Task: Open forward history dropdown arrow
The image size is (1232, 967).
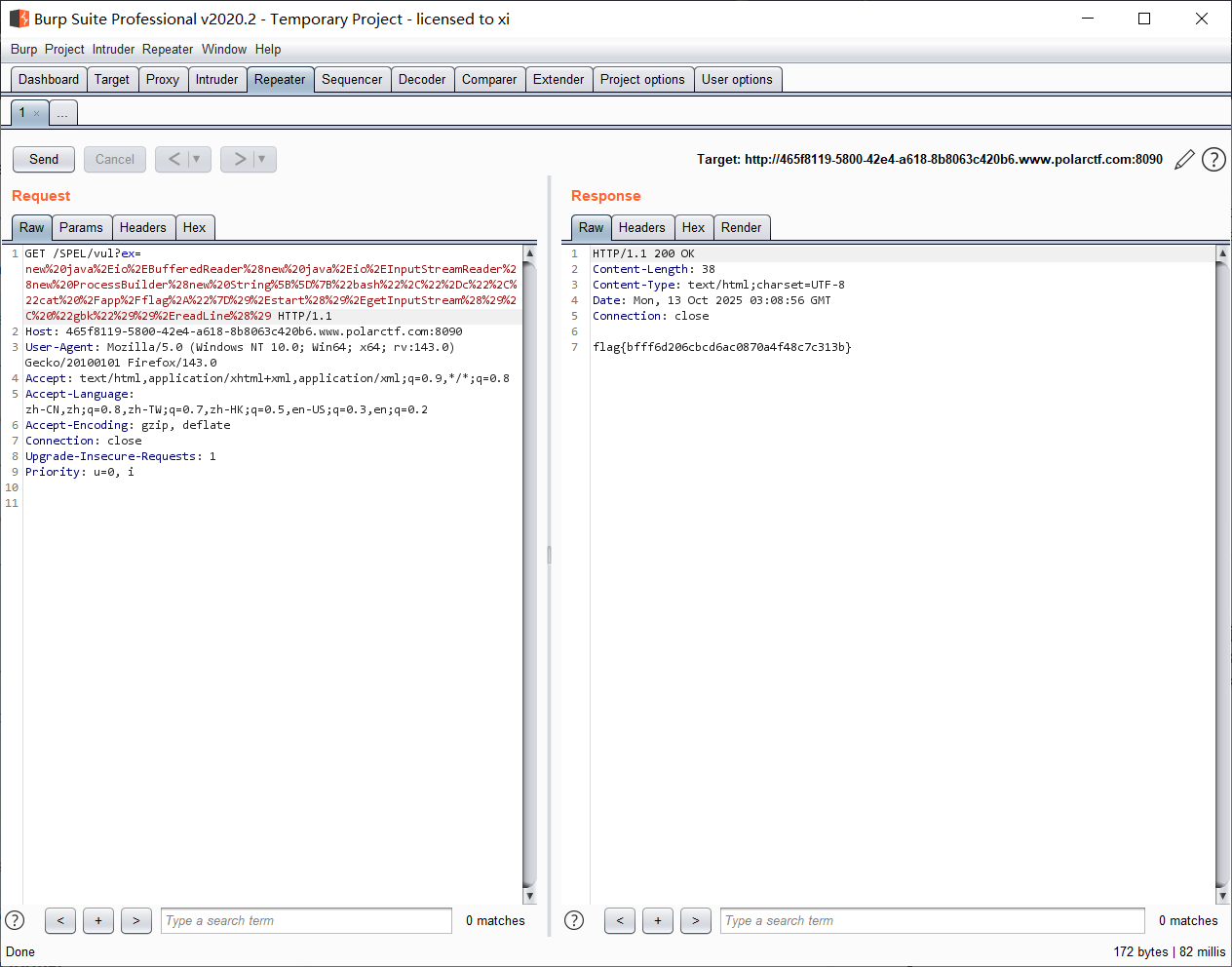Action: click(x=262, y=159)
